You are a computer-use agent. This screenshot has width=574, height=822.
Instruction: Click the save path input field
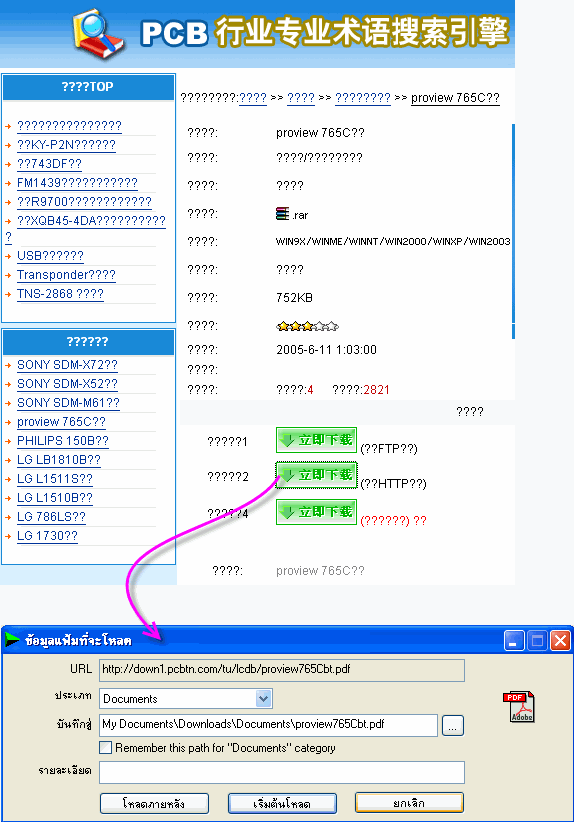pyautogui.click(x=268, y=725)
